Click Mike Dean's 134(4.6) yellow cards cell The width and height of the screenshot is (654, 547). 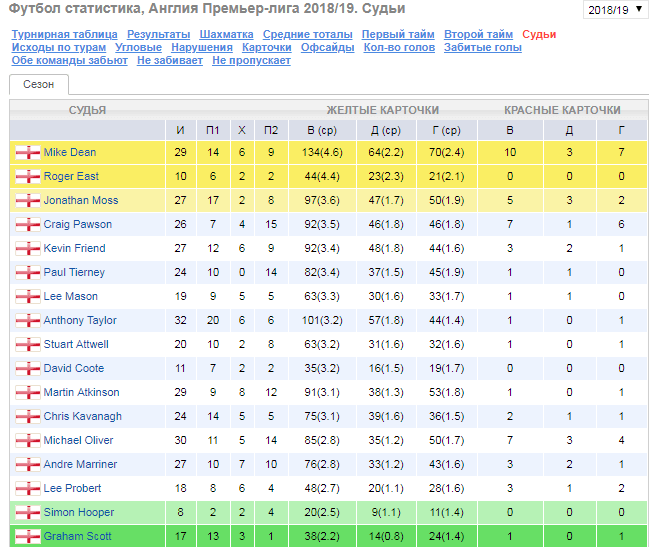point(322,152)
